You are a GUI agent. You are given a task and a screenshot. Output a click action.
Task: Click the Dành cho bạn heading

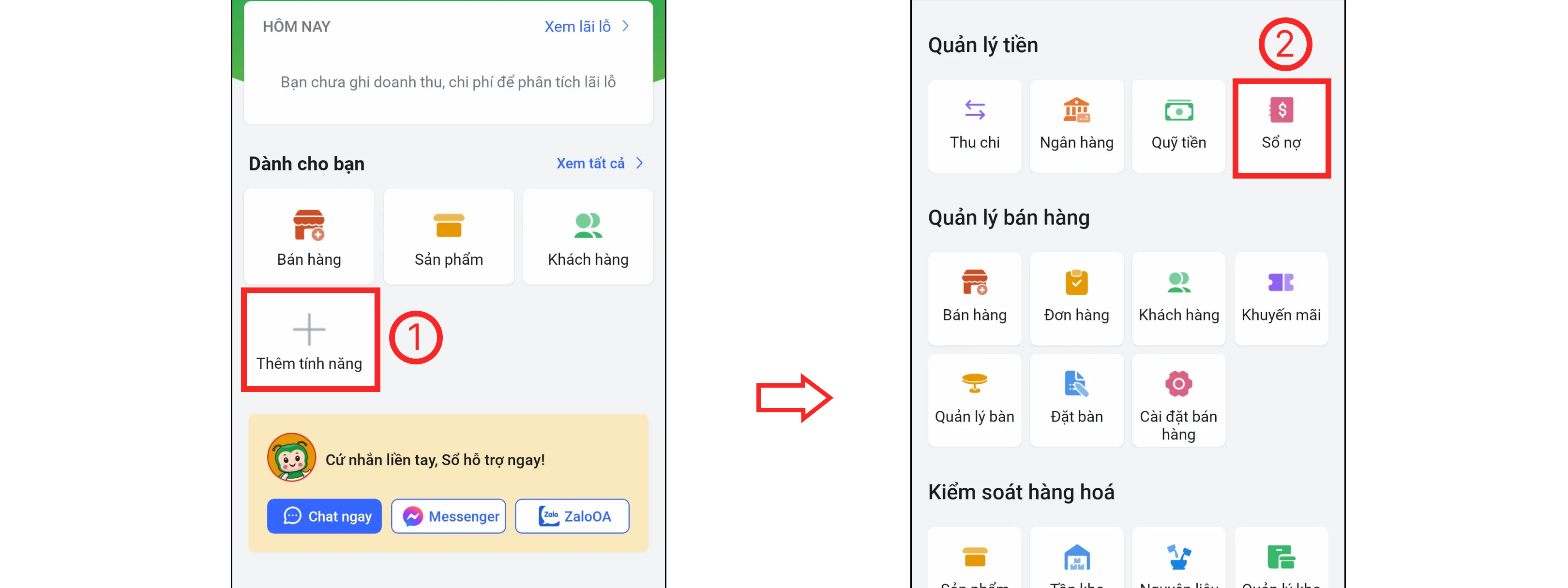click(x=306, y=164)
